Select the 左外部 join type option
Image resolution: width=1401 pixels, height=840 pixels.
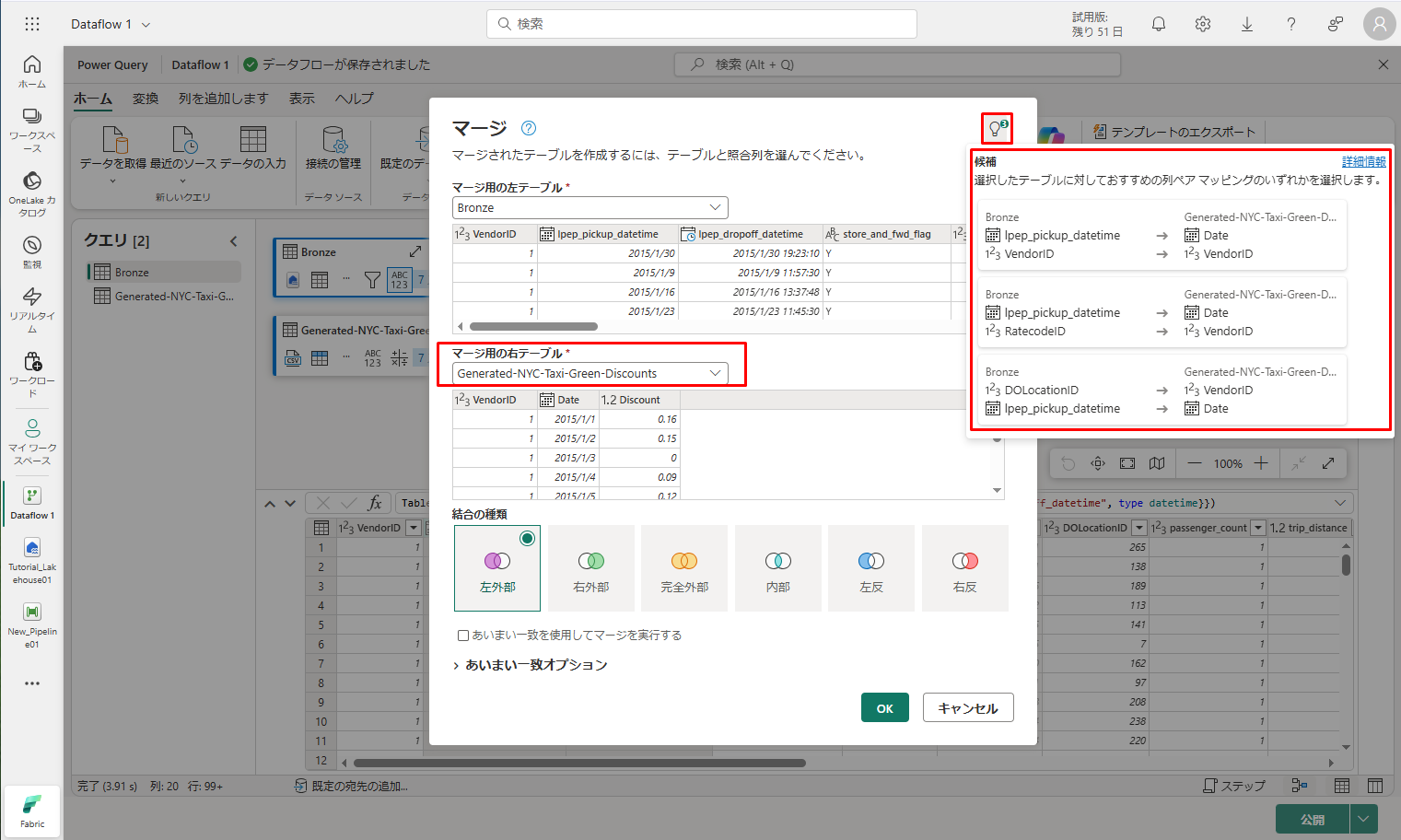[x=497, y=568]
